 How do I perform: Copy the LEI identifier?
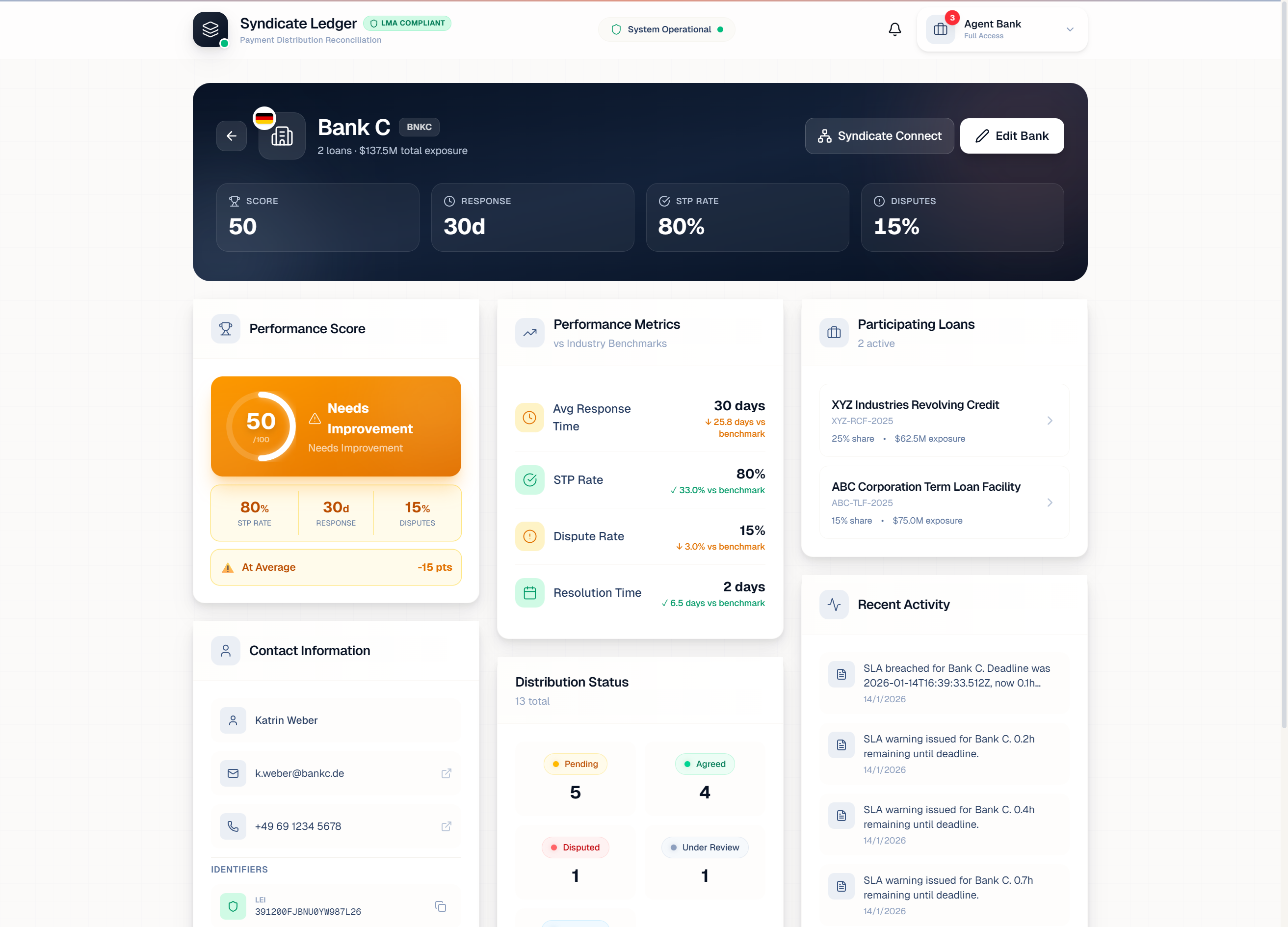point(440,906)
